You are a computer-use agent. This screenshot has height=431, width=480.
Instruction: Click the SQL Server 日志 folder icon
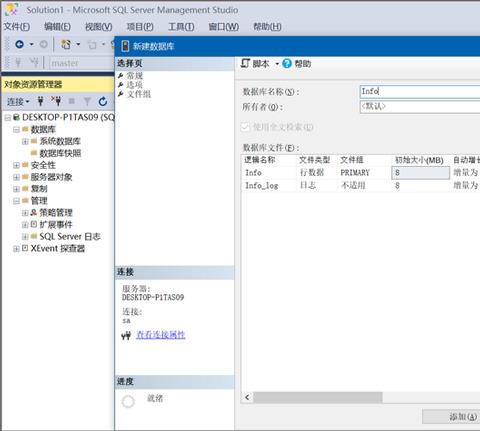click(34, 236)
